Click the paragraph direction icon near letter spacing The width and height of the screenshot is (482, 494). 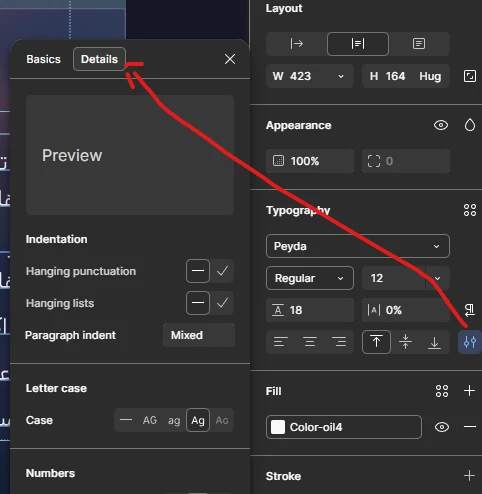(x=469, y=310)
